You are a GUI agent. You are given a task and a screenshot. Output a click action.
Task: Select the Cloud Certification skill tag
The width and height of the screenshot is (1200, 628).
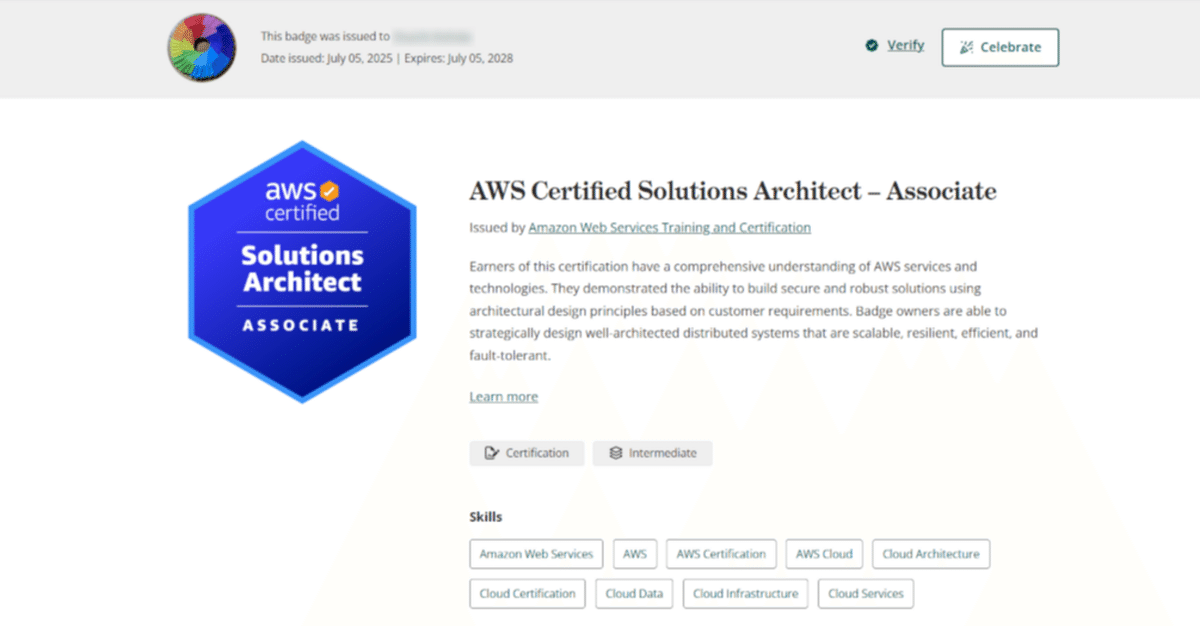(527, 593)
